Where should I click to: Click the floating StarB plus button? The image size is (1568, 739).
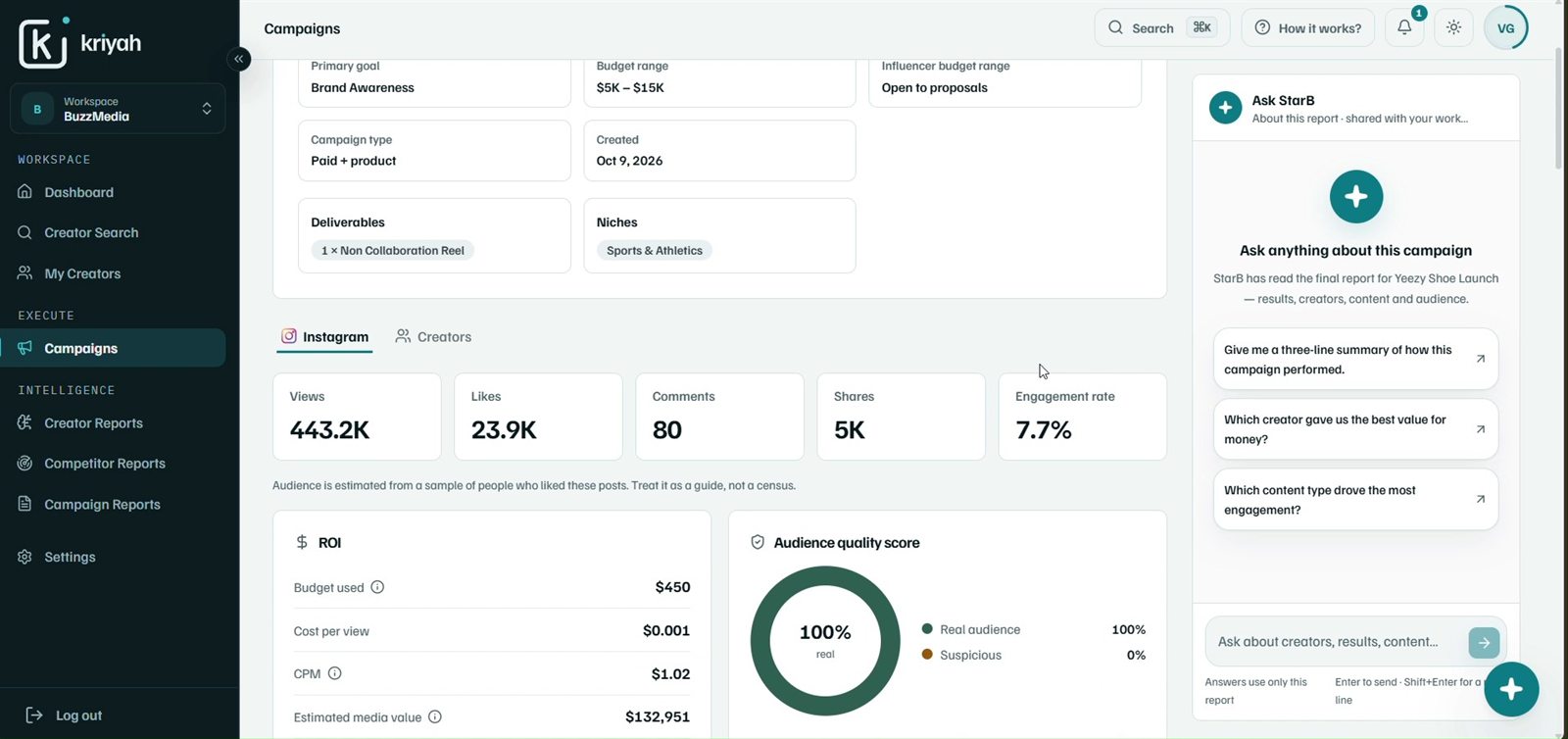point(1511,689)
